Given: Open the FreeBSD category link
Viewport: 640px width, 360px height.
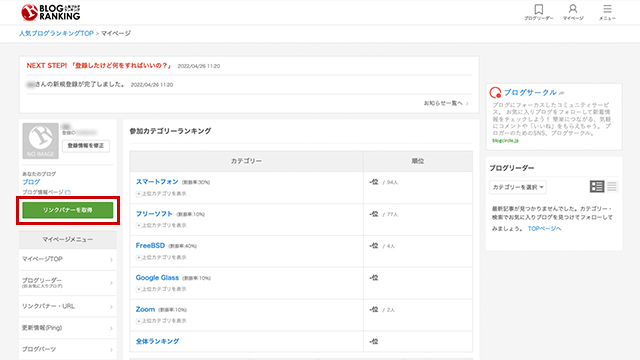Looking at the screenshot, I should coord(150,245).
